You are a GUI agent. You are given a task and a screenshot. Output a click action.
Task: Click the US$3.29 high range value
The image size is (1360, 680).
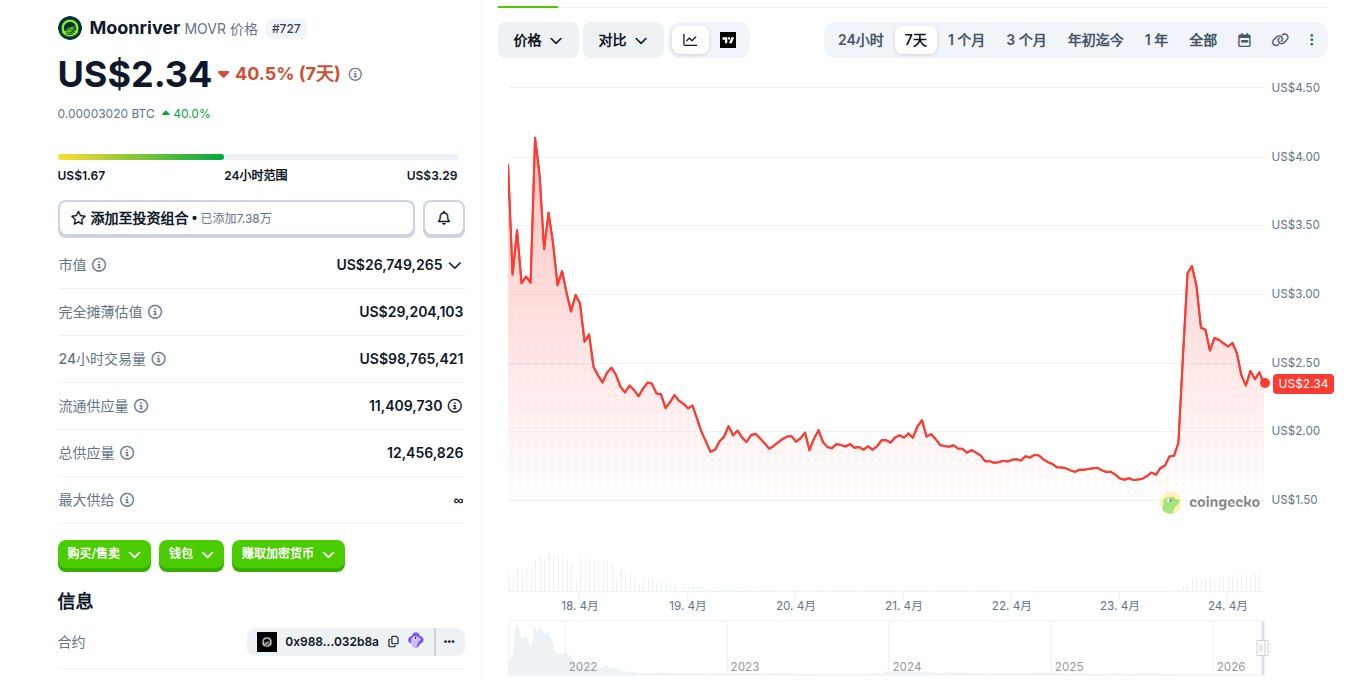[432, 175]
